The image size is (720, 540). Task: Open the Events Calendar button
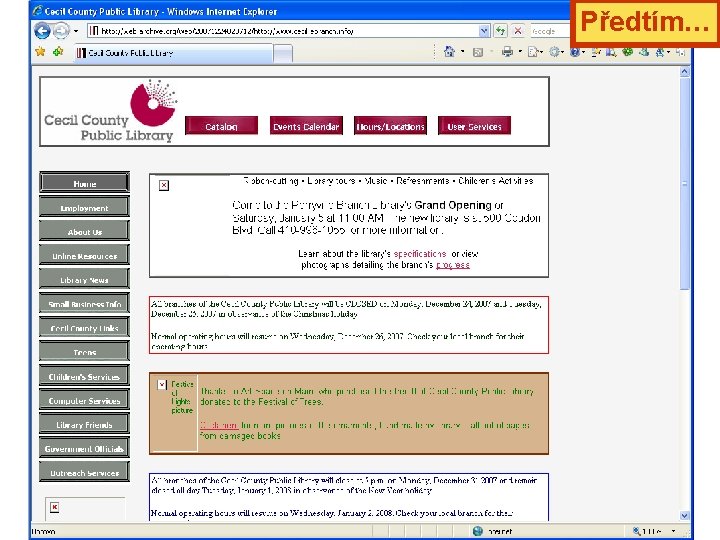click(306, 126)
